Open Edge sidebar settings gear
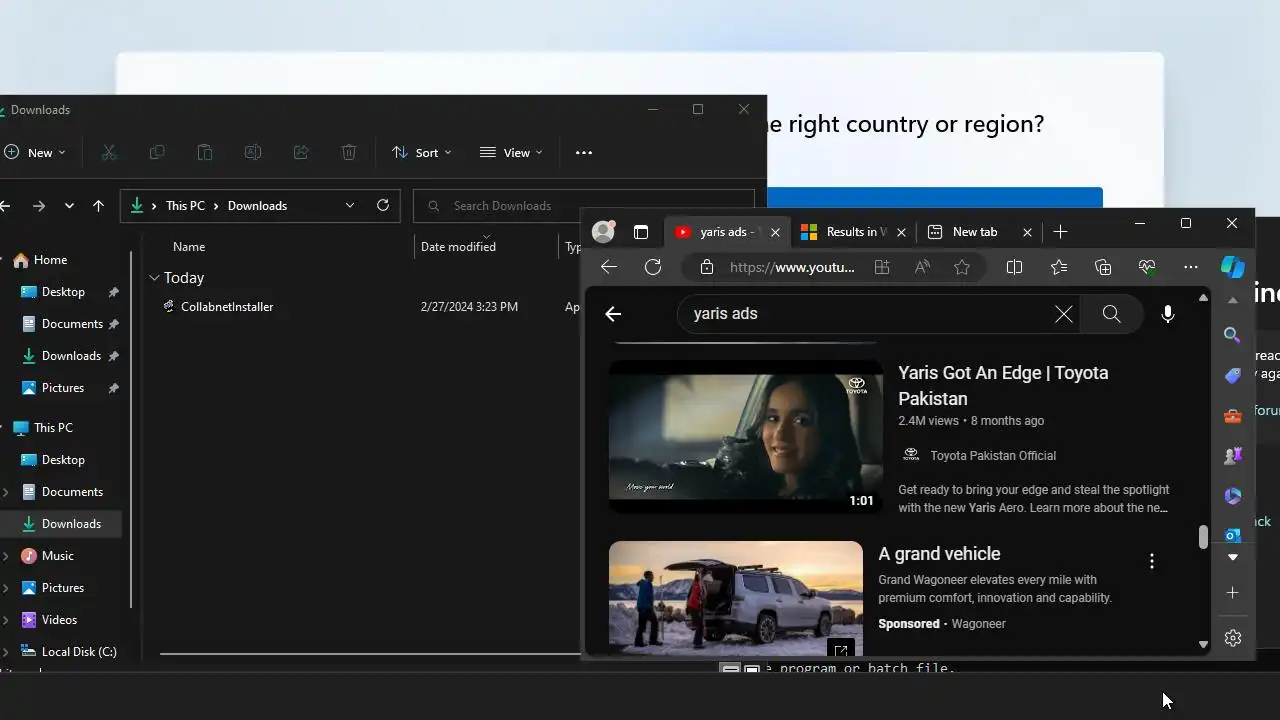Image resolution: width=1280 pixels, height=720 pixels. (1233, 638)
